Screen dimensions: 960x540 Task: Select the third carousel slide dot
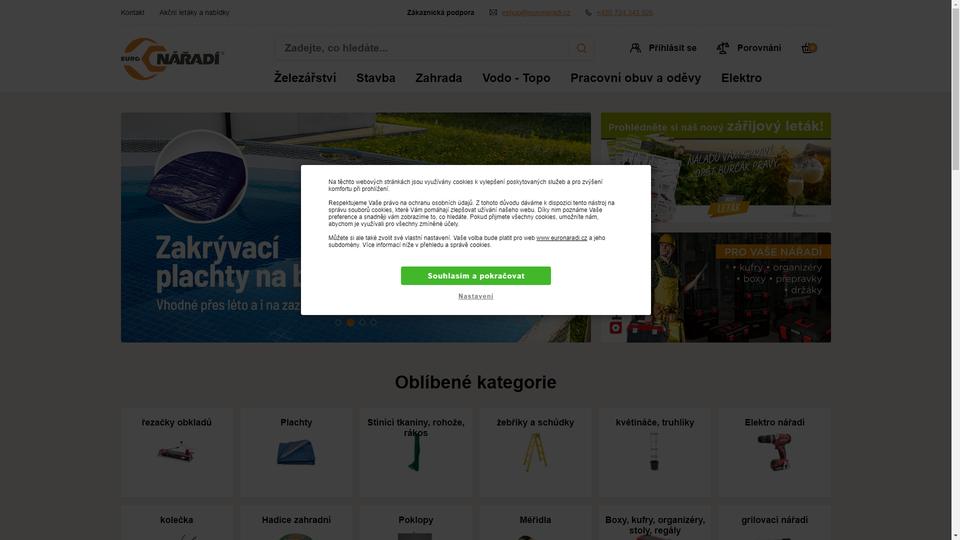(362, 322)
